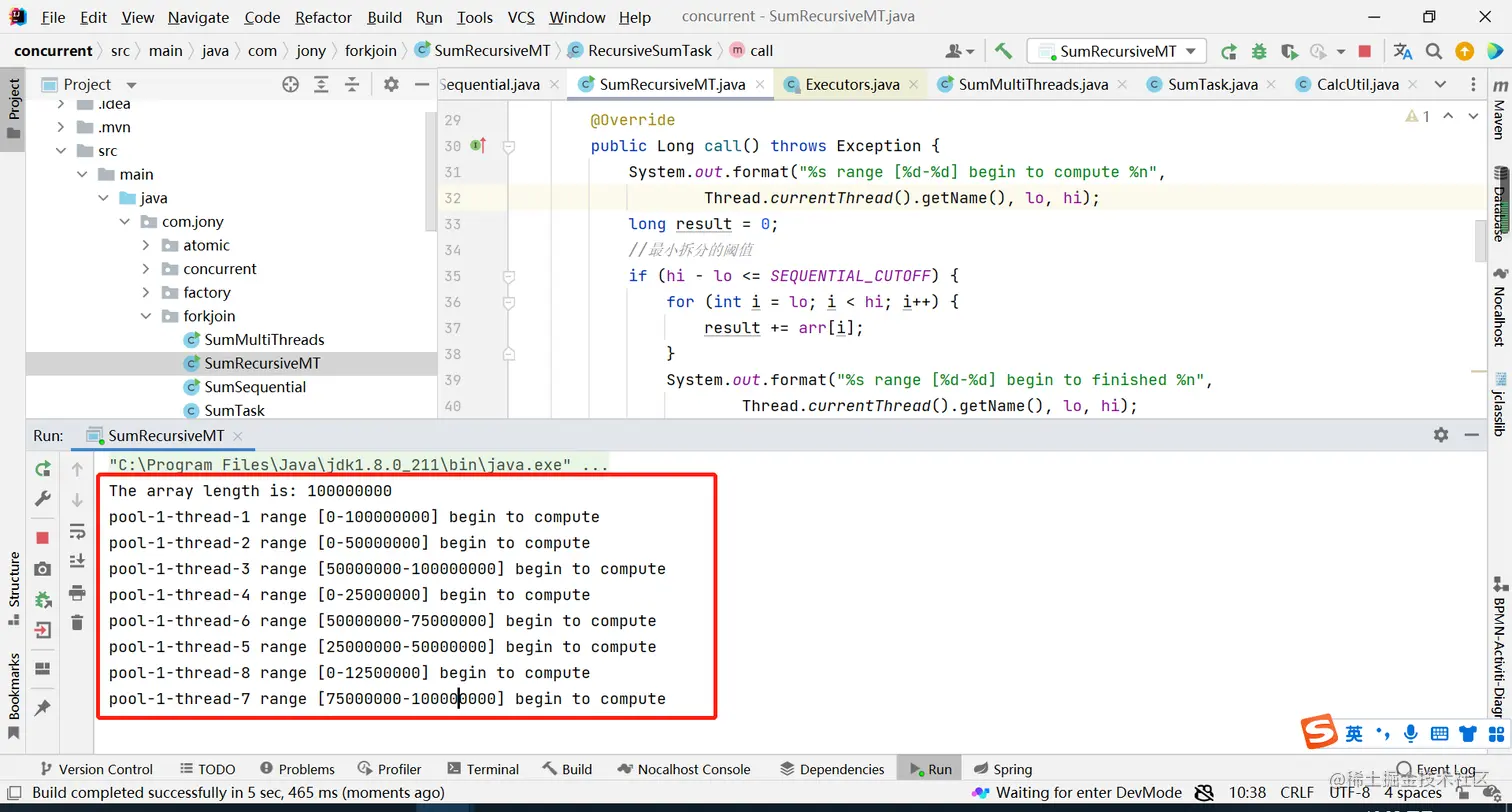
Task: Click the print icon in Run panel
Action: click(x=77, y=593)
